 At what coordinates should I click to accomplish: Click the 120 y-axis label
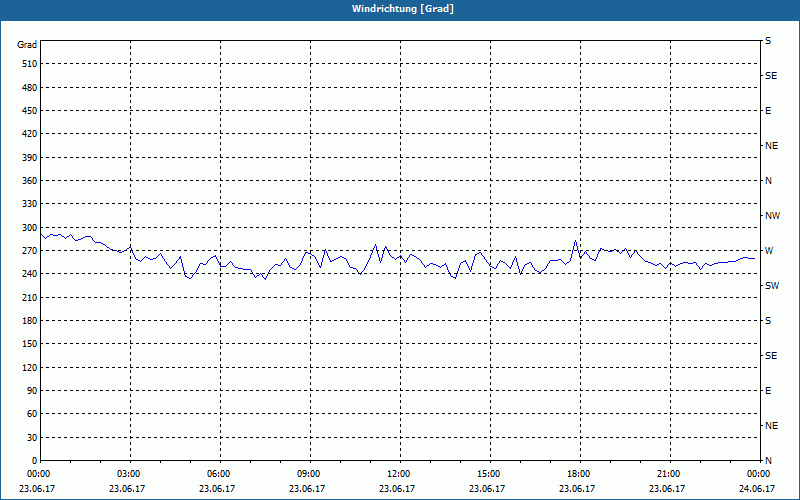[x=30, y=367]
